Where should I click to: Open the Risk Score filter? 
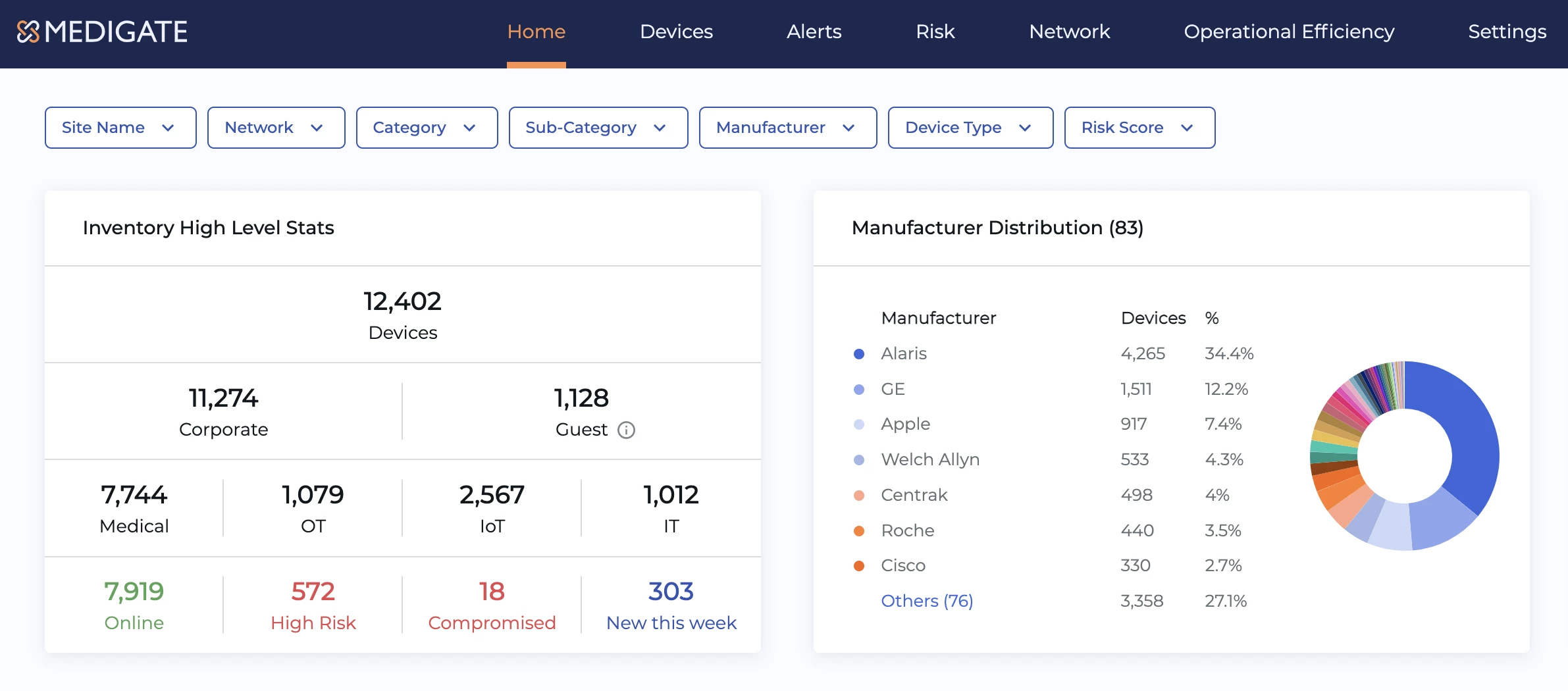tap(1139, 128)
